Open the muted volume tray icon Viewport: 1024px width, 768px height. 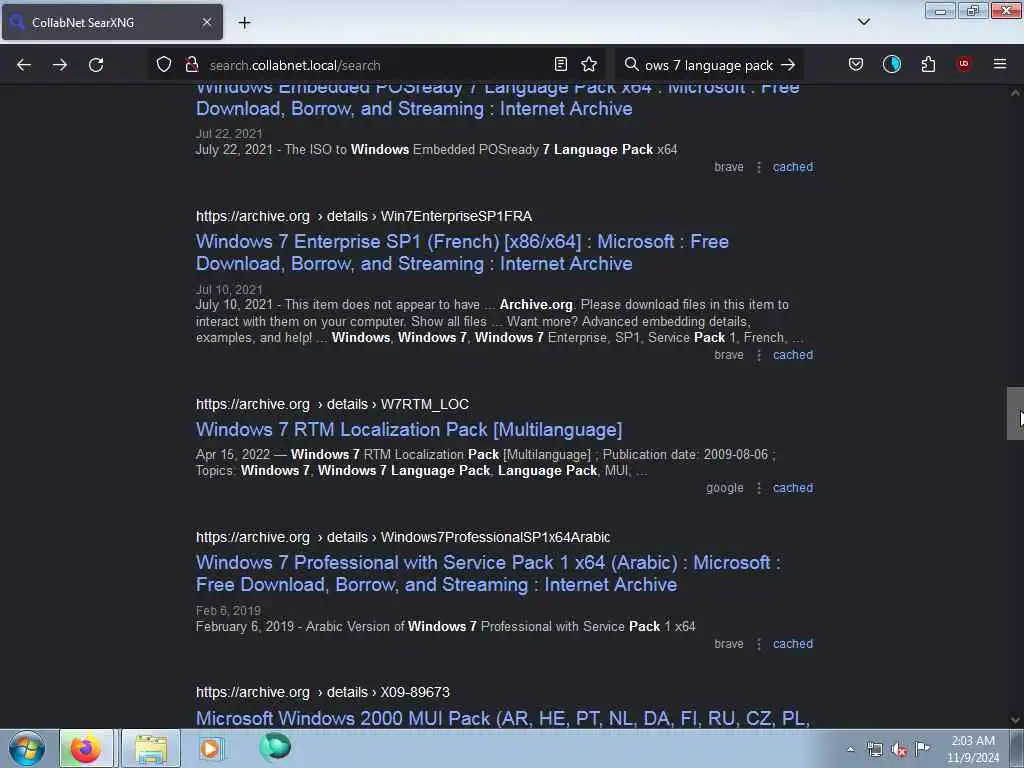coord(899,750)
